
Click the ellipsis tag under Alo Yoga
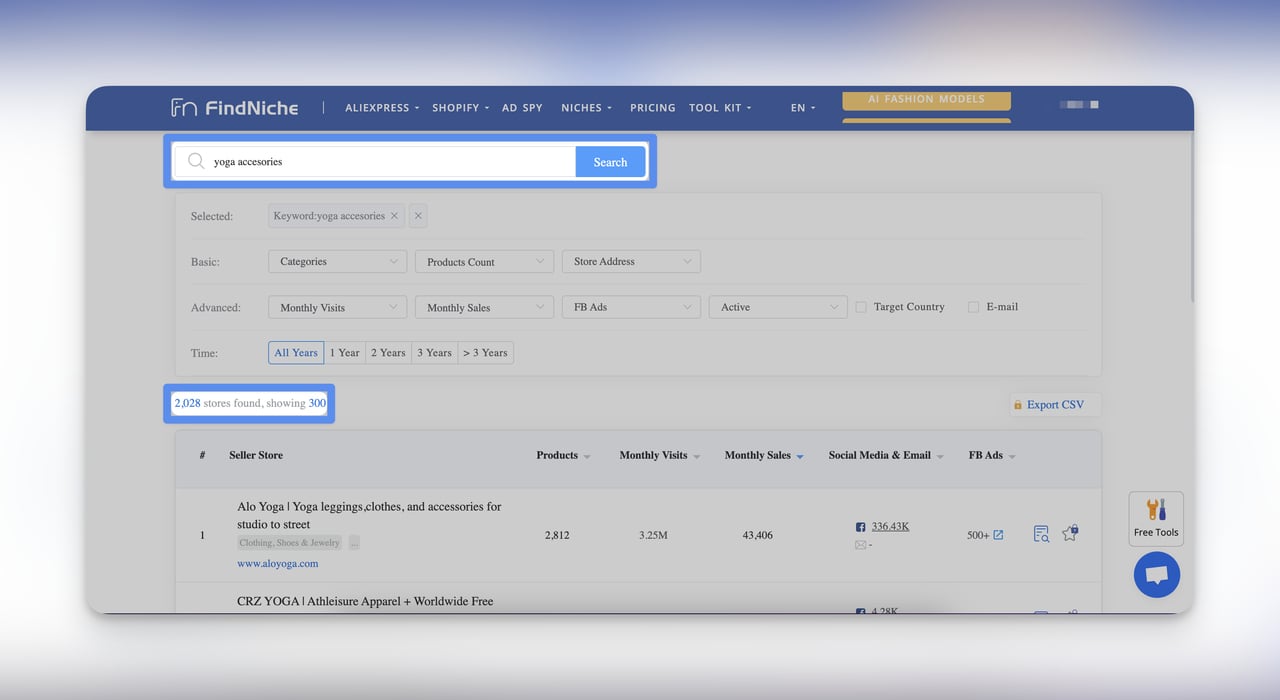pos(354,543)
